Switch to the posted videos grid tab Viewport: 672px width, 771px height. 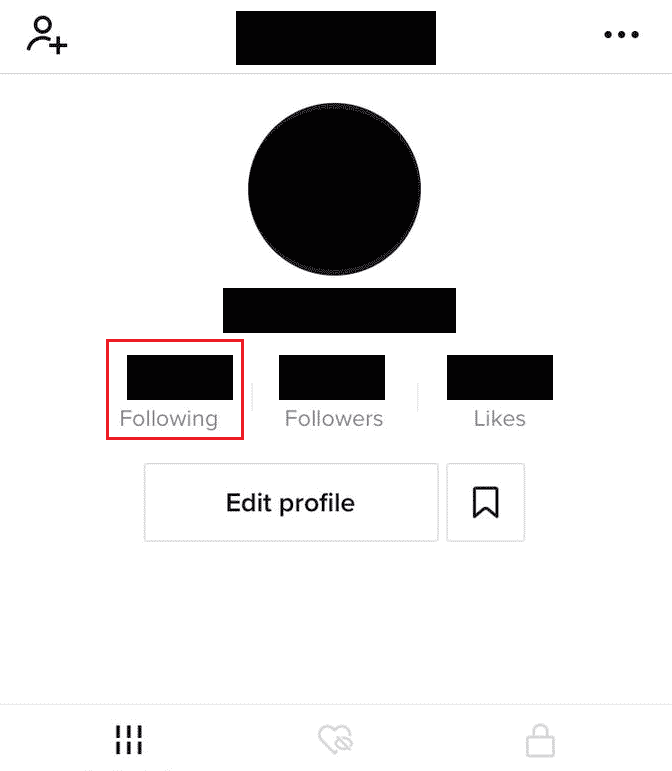(x=129, y=739)
